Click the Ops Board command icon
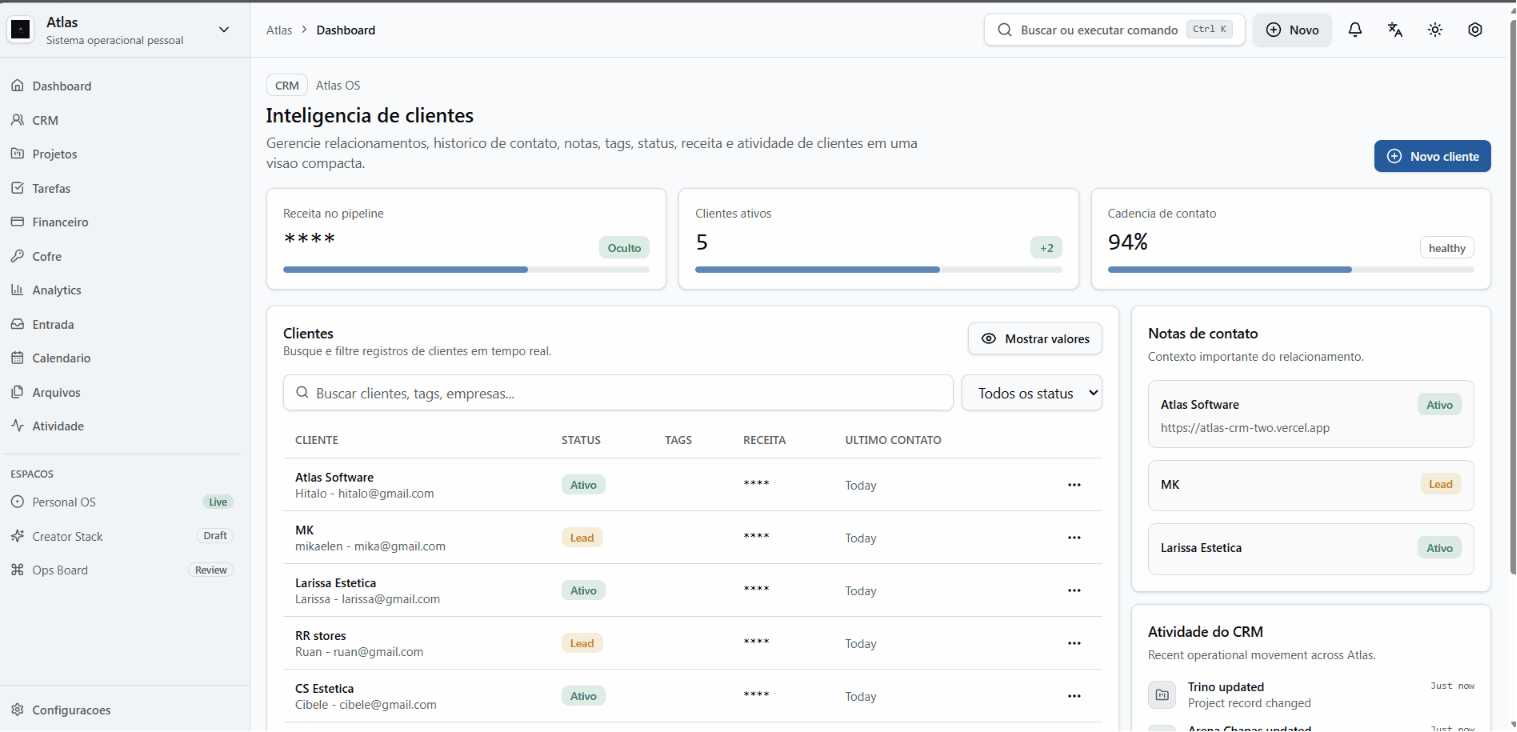This screenshot has width=1517, height=732. [x=17, y=570]
